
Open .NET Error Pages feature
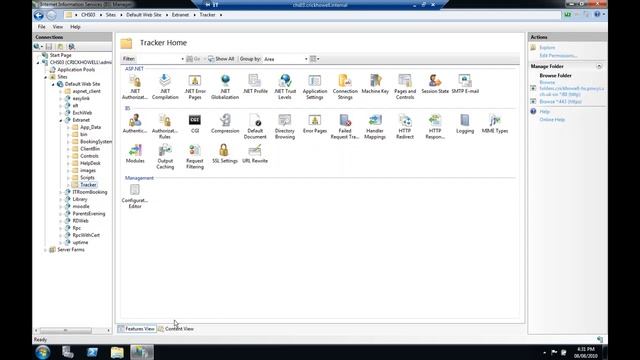coord(195,87)
